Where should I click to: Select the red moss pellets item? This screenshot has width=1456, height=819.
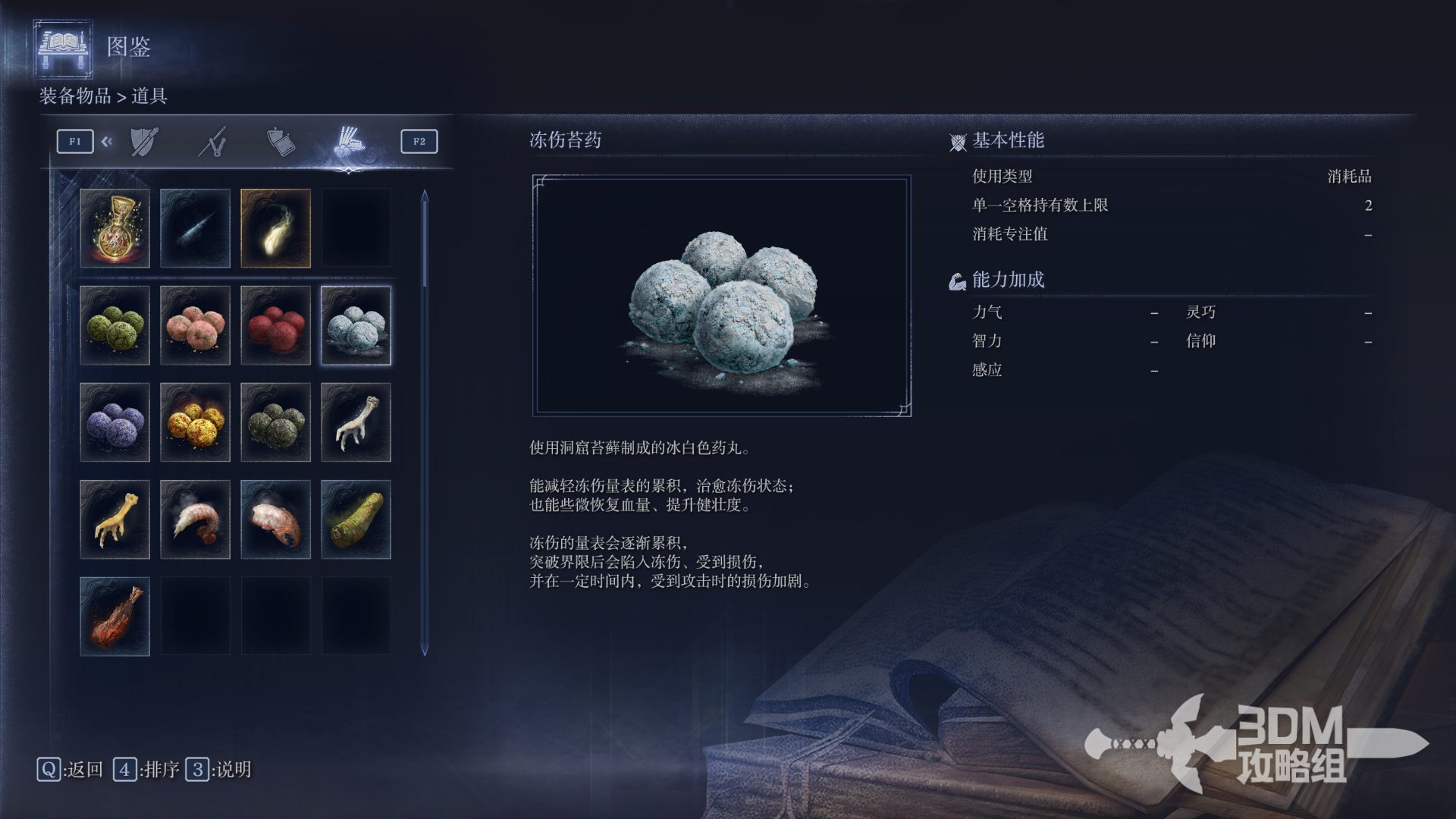tap(275, 325)
